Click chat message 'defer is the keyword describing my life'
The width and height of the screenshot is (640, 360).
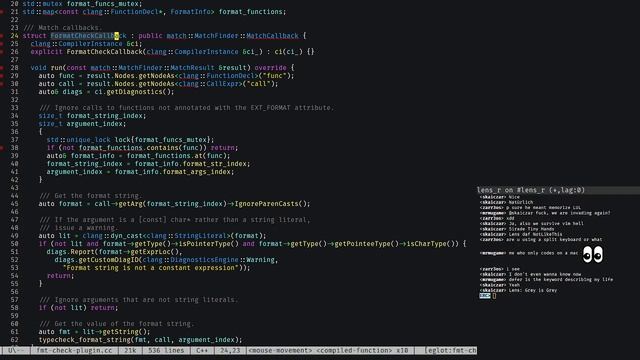561,280
